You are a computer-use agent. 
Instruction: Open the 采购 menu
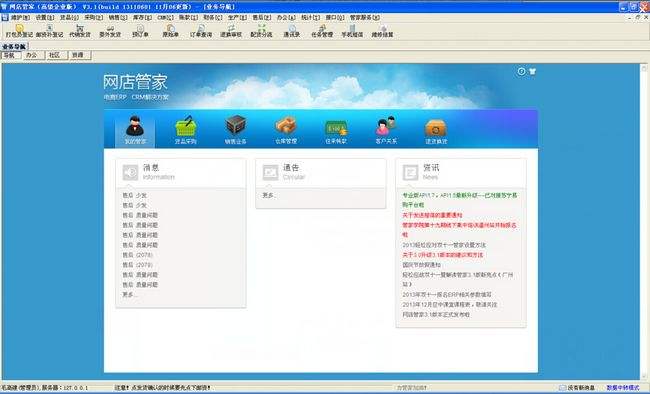94,17
